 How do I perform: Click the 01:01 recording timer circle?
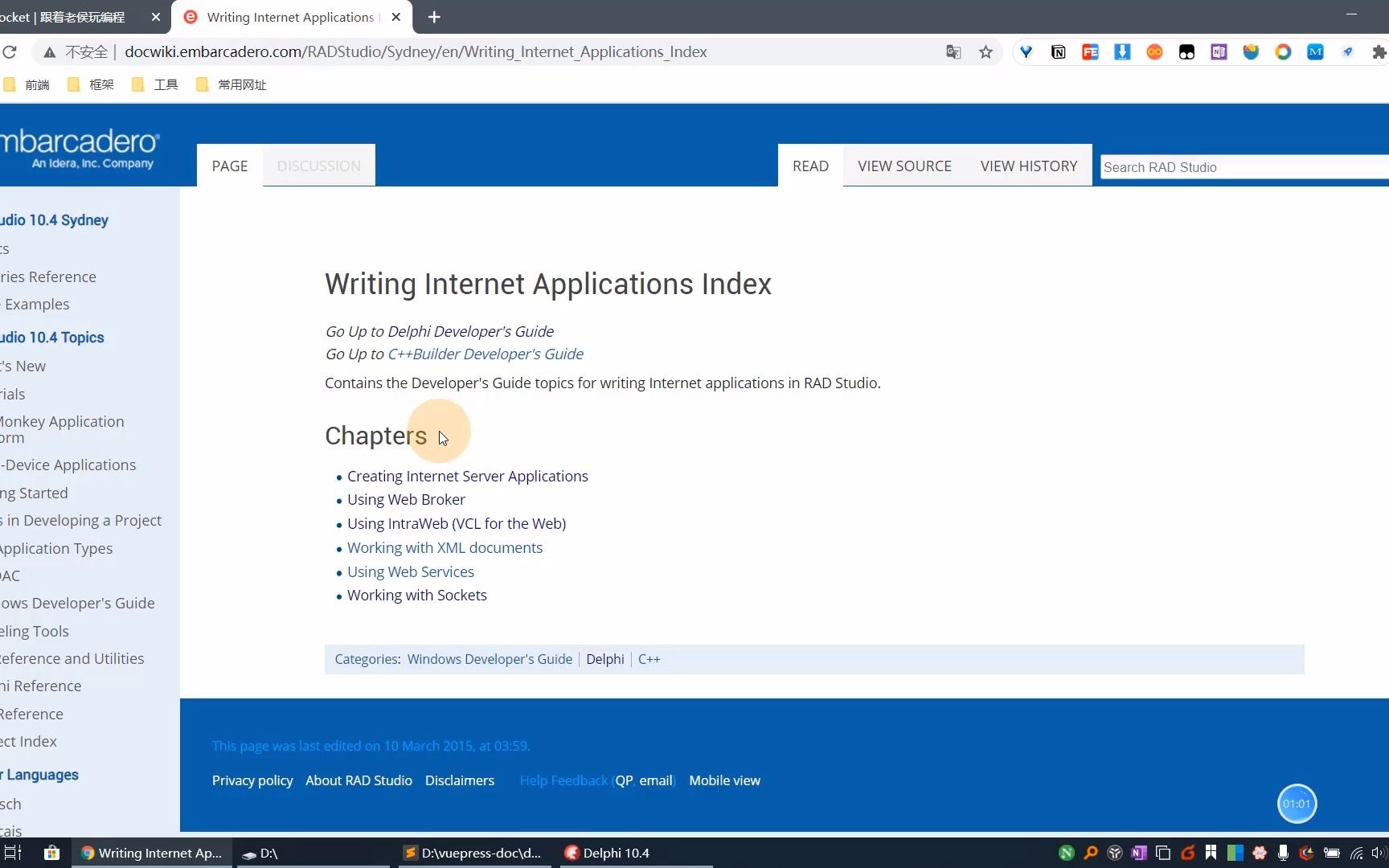click(1297, 804)
